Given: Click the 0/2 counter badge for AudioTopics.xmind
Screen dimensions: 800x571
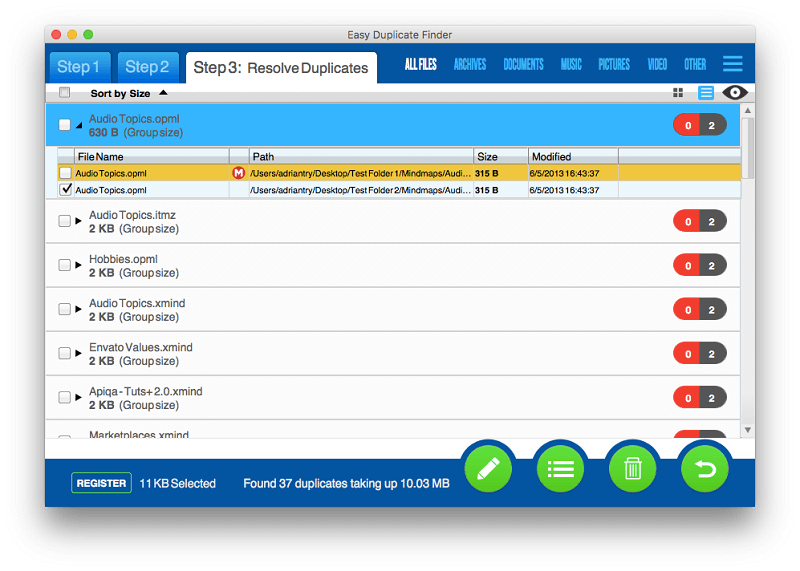Looking at the screenshot, I should (x=699, y=309).
